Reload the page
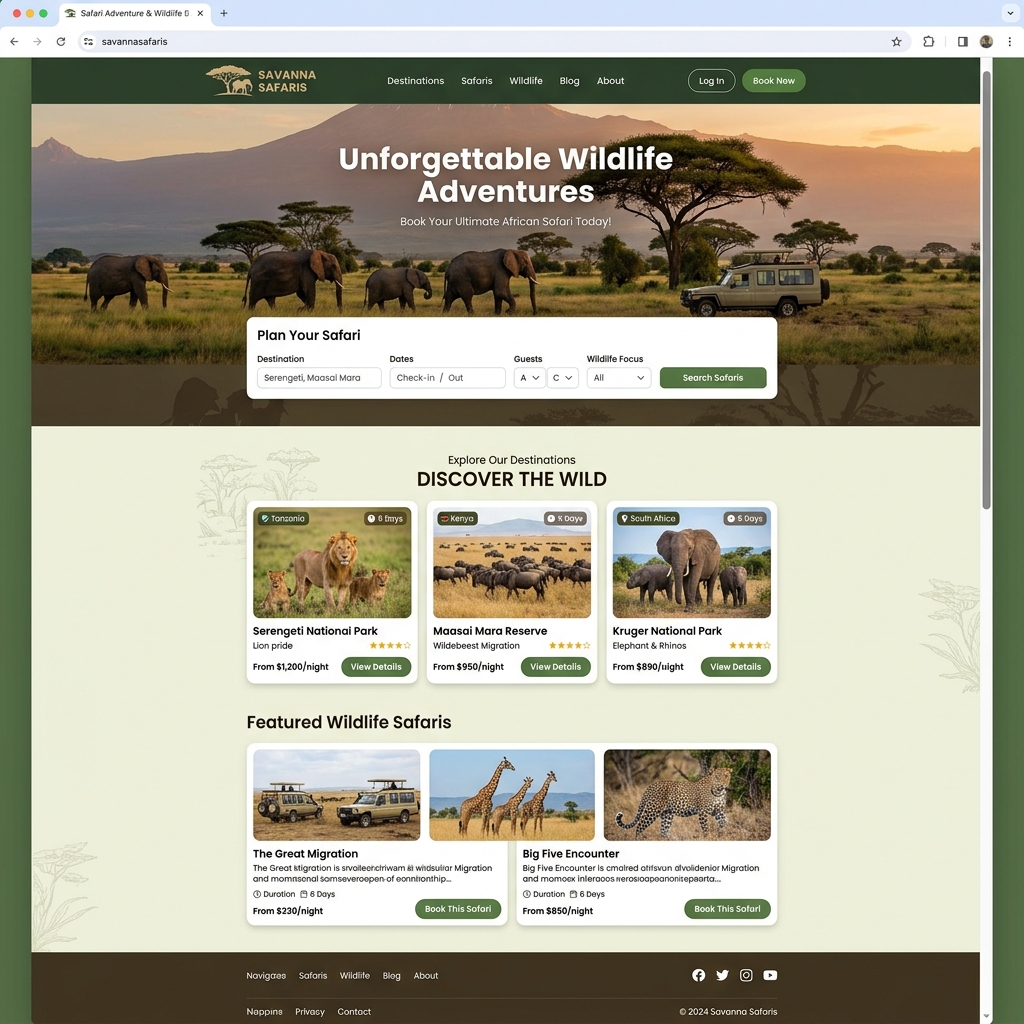The image size is (1024, 1024). pyautogui.click(x=62, y=42)
